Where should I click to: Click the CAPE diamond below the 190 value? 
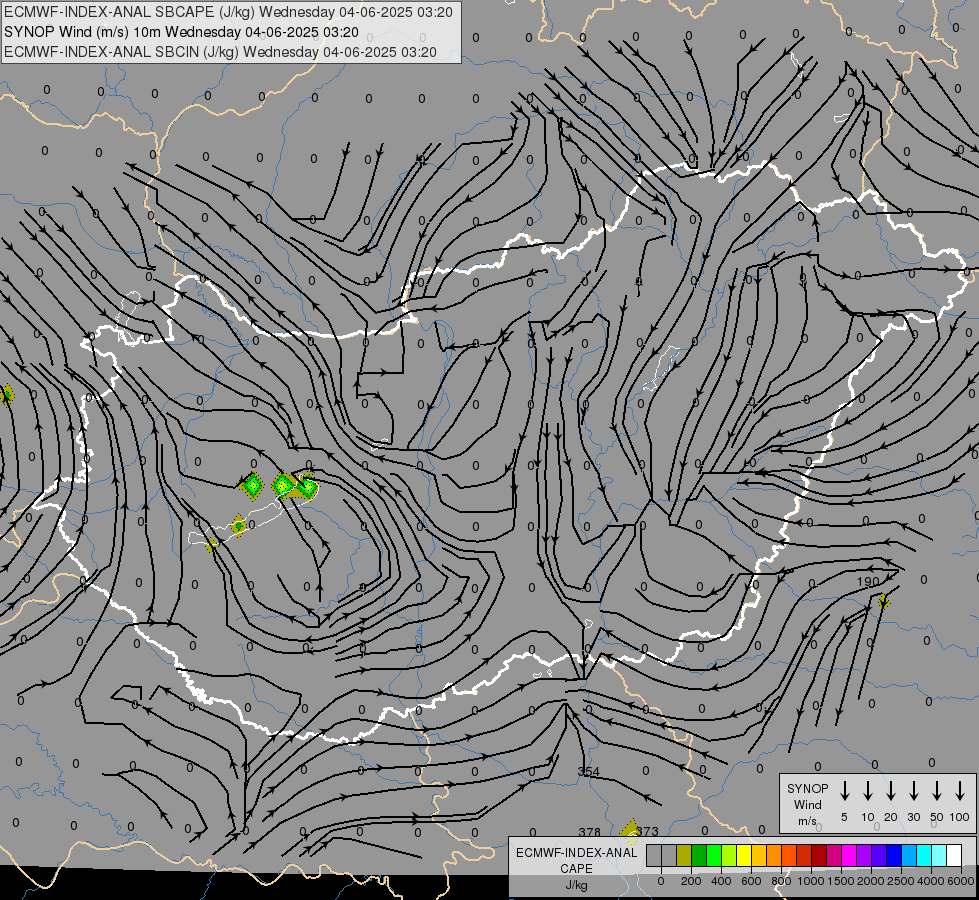pos(883,601)
